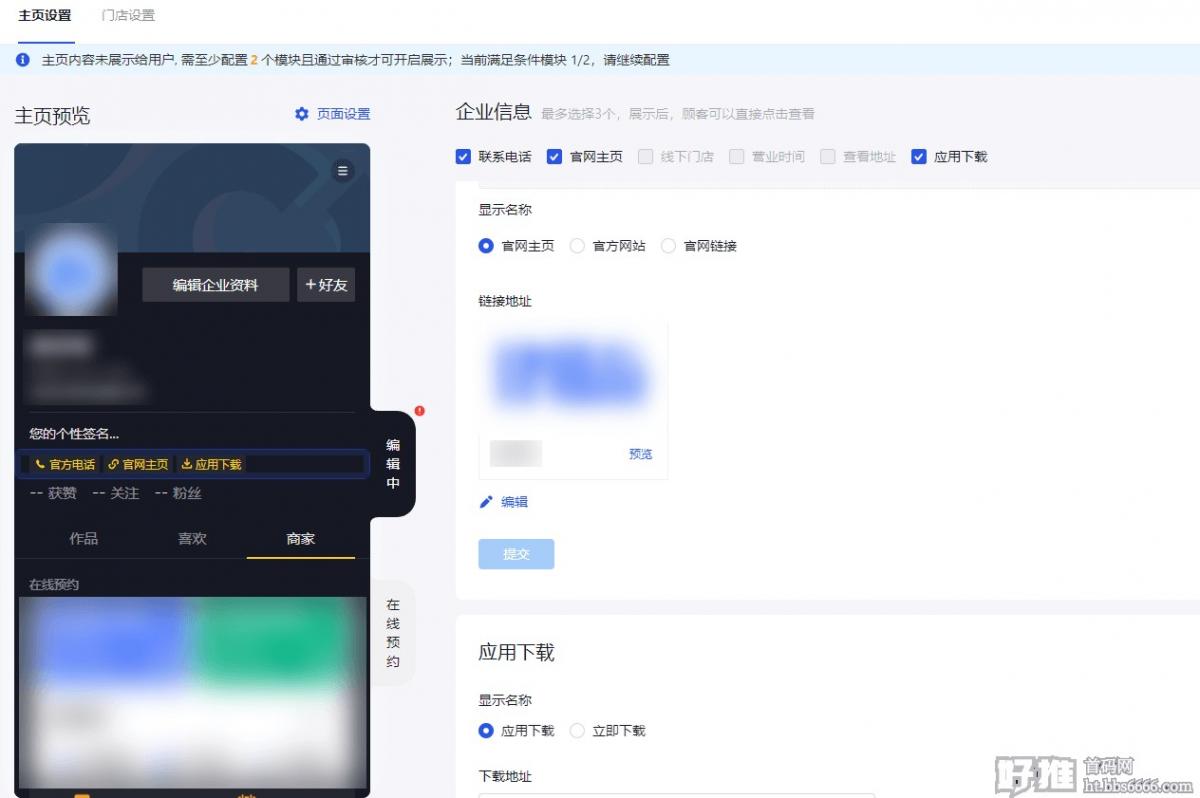This screenshot has width=1200, height=798.
Task: Click the official phone tag in preview
Action: [x=65, y=464]
